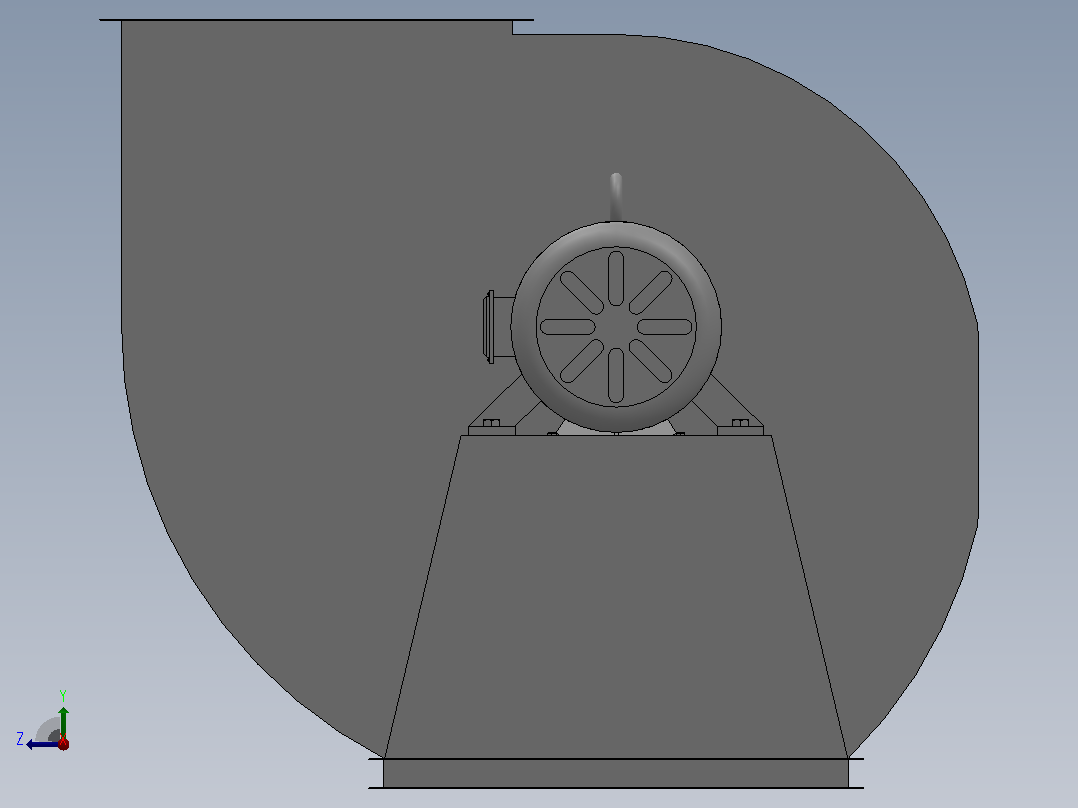
Task: Click the blue Z axis arrow
Action: tap(41, 745)
